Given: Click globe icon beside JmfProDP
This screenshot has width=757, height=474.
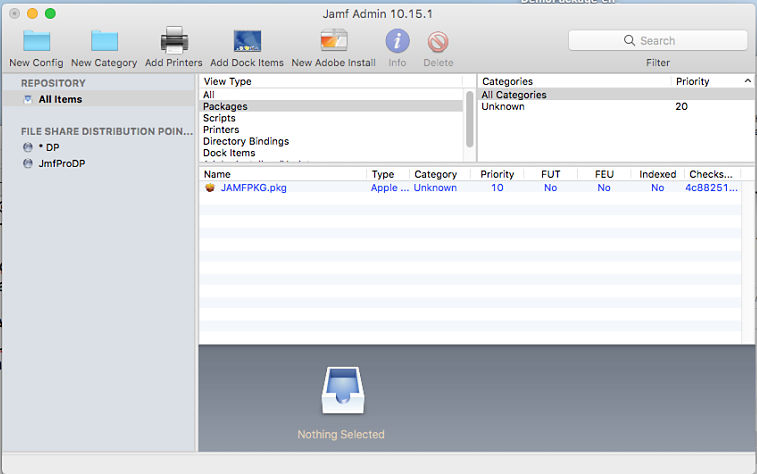Looking at the screenshot, I should [x=28, y=164].
